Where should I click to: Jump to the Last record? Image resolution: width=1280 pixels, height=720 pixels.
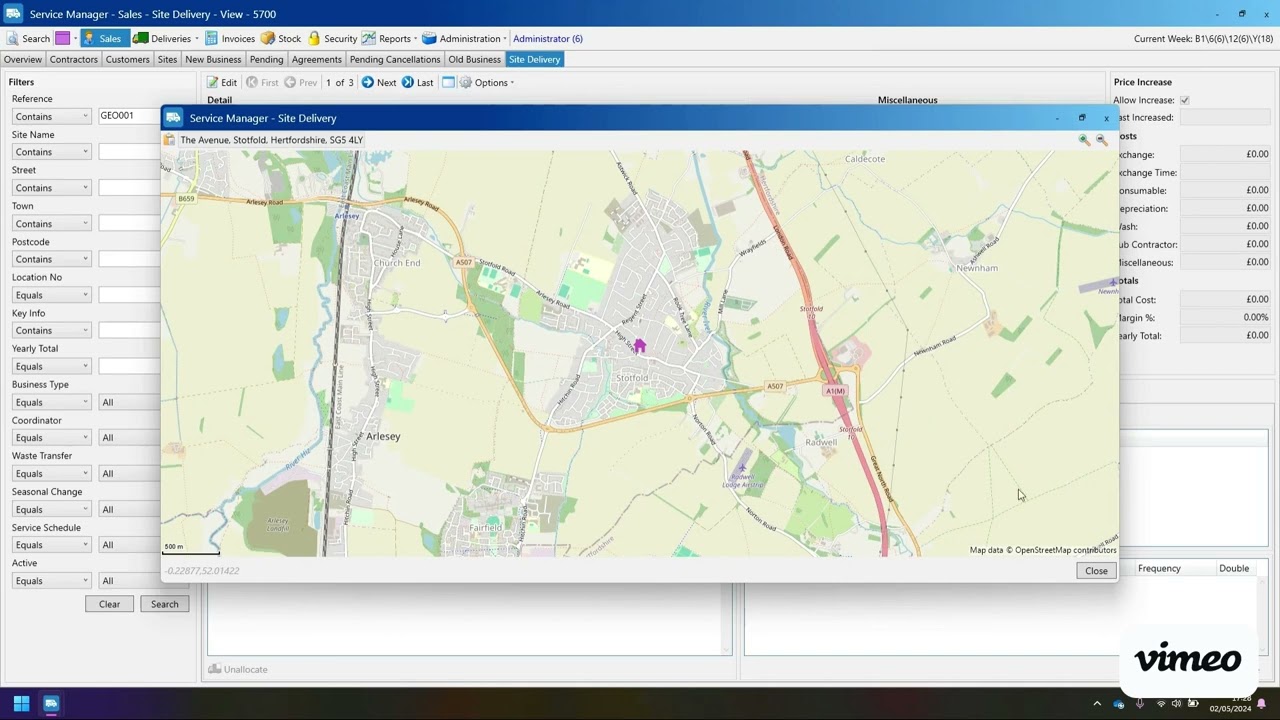pyautogui.click(x=418, y=82)
